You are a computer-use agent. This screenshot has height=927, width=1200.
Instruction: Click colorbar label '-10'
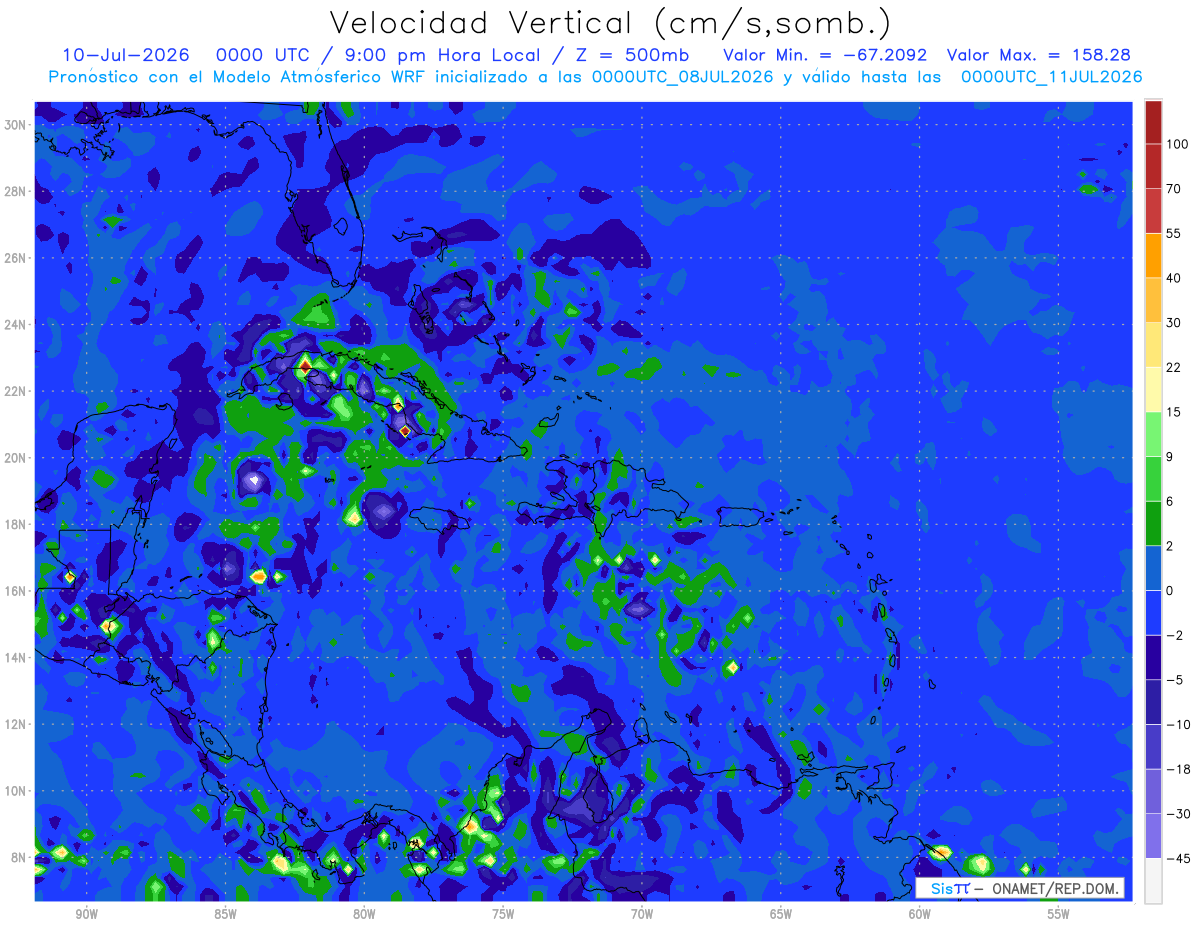point(1178,724)
